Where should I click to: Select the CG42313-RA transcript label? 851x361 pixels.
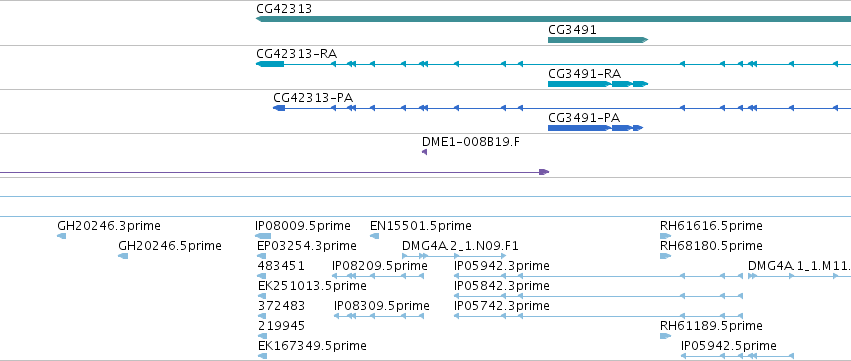pyautogui.click(x=296, y=54)
